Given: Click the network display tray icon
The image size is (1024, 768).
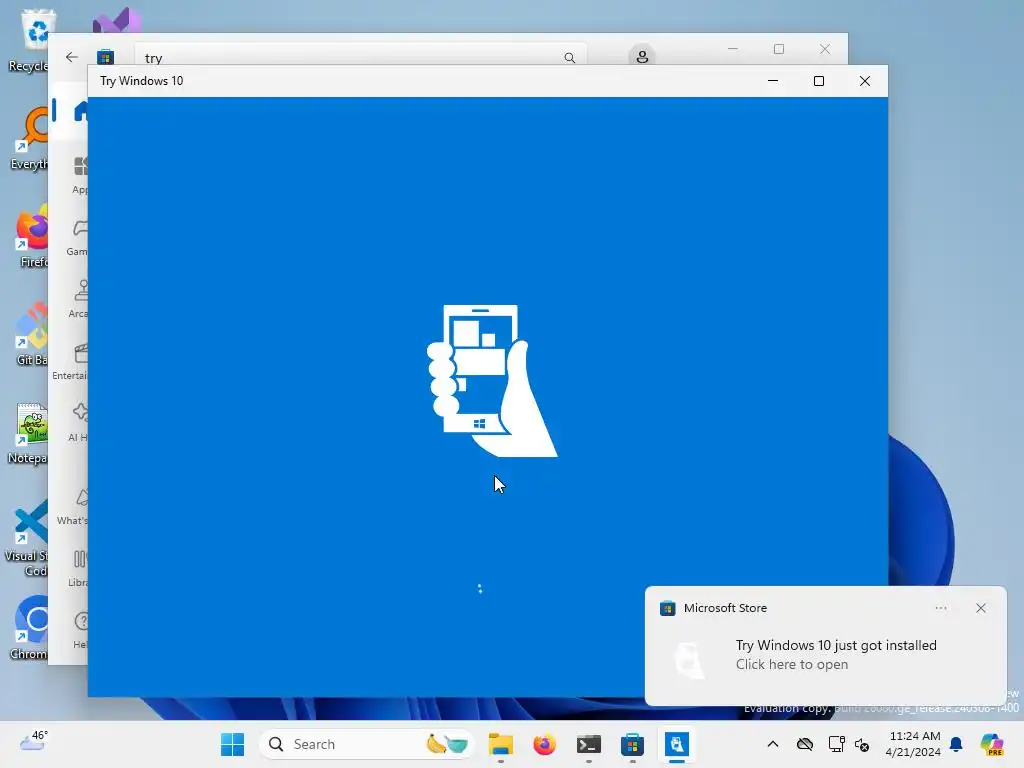Looking at the screenshot, I should (x=836, y=744).
